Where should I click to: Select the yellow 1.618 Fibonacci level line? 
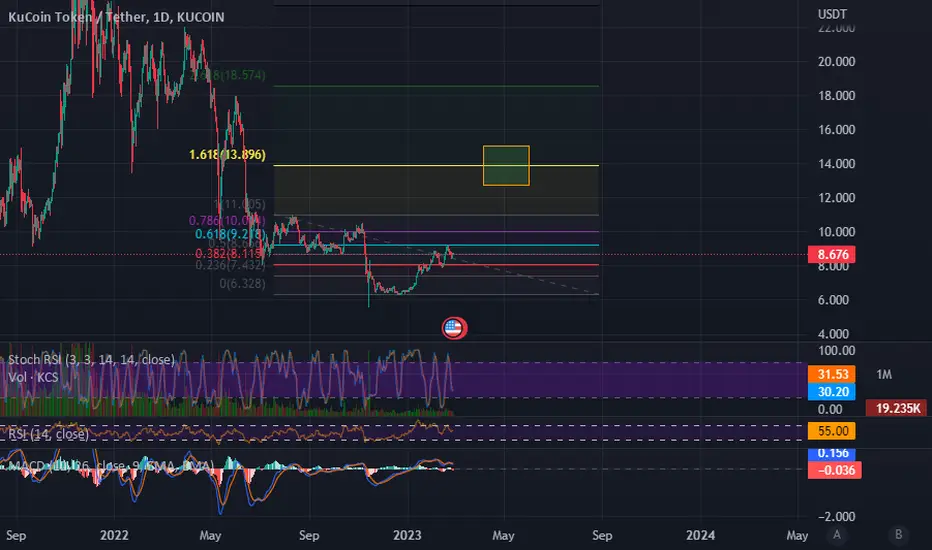436,165
